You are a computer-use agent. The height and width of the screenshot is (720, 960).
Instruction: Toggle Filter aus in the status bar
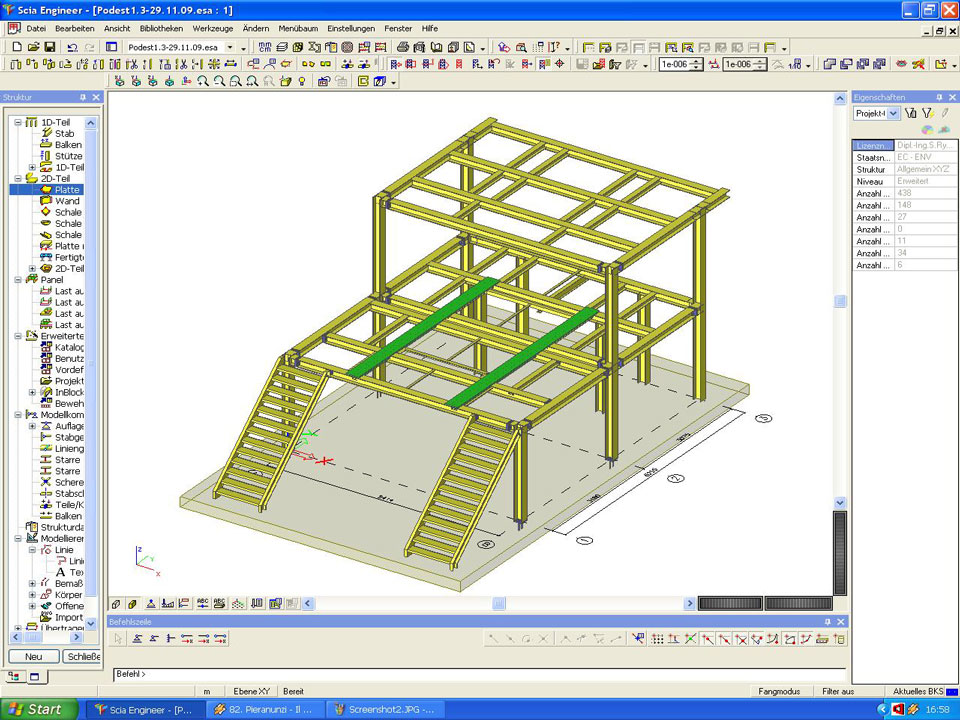click(x=838, y=691)
